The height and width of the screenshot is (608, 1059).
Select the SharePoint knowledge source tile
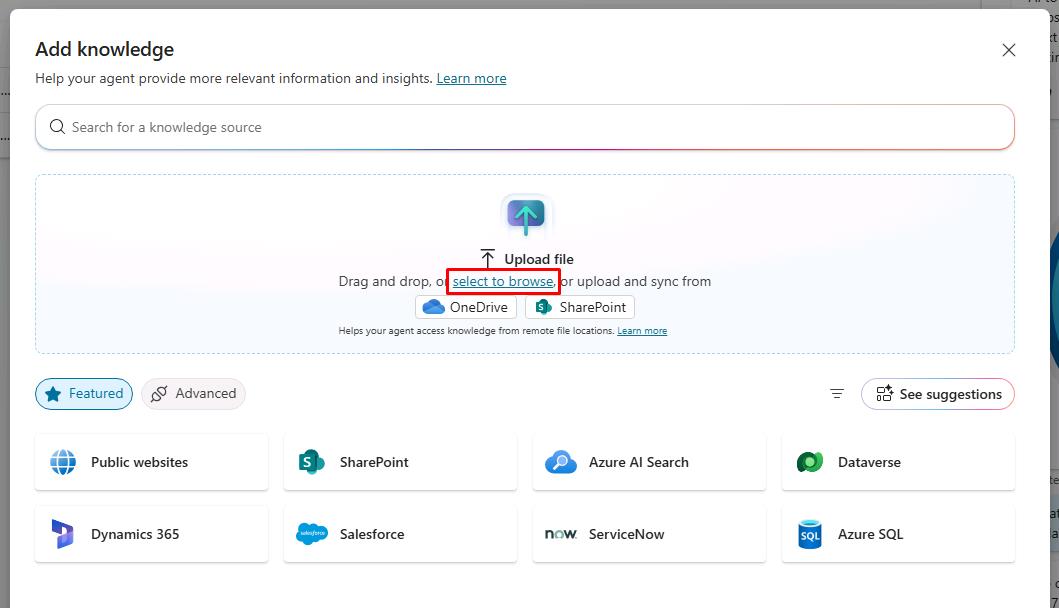[400, 462]
